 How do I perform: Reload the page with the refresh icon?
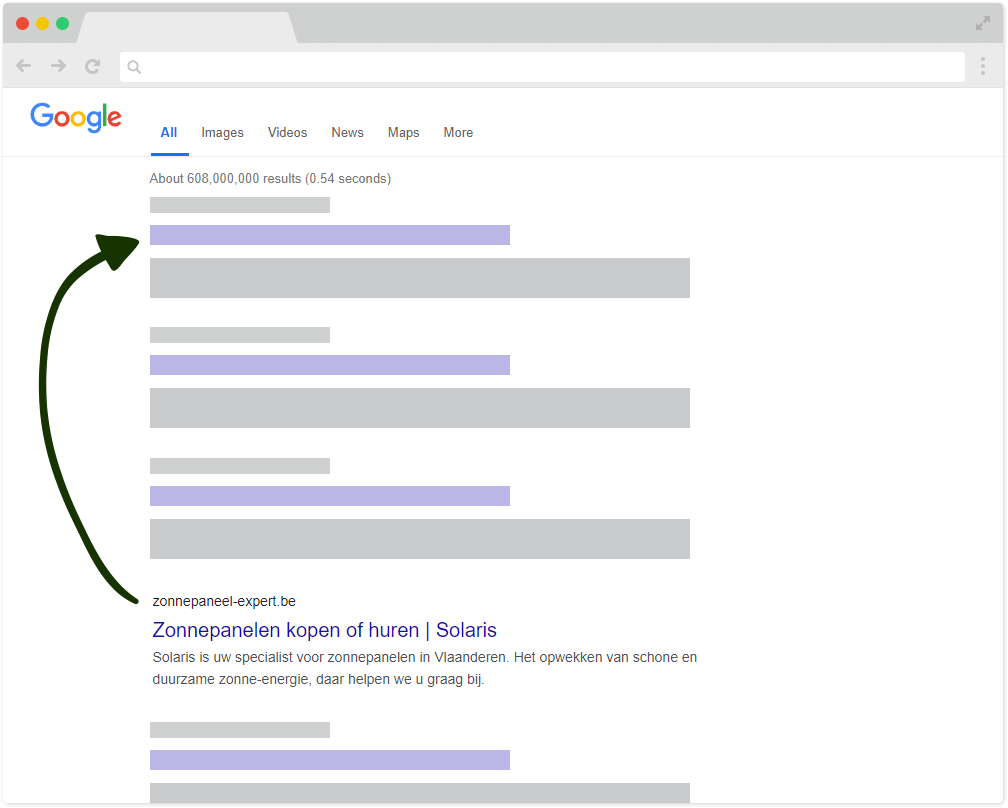point(93,66)
